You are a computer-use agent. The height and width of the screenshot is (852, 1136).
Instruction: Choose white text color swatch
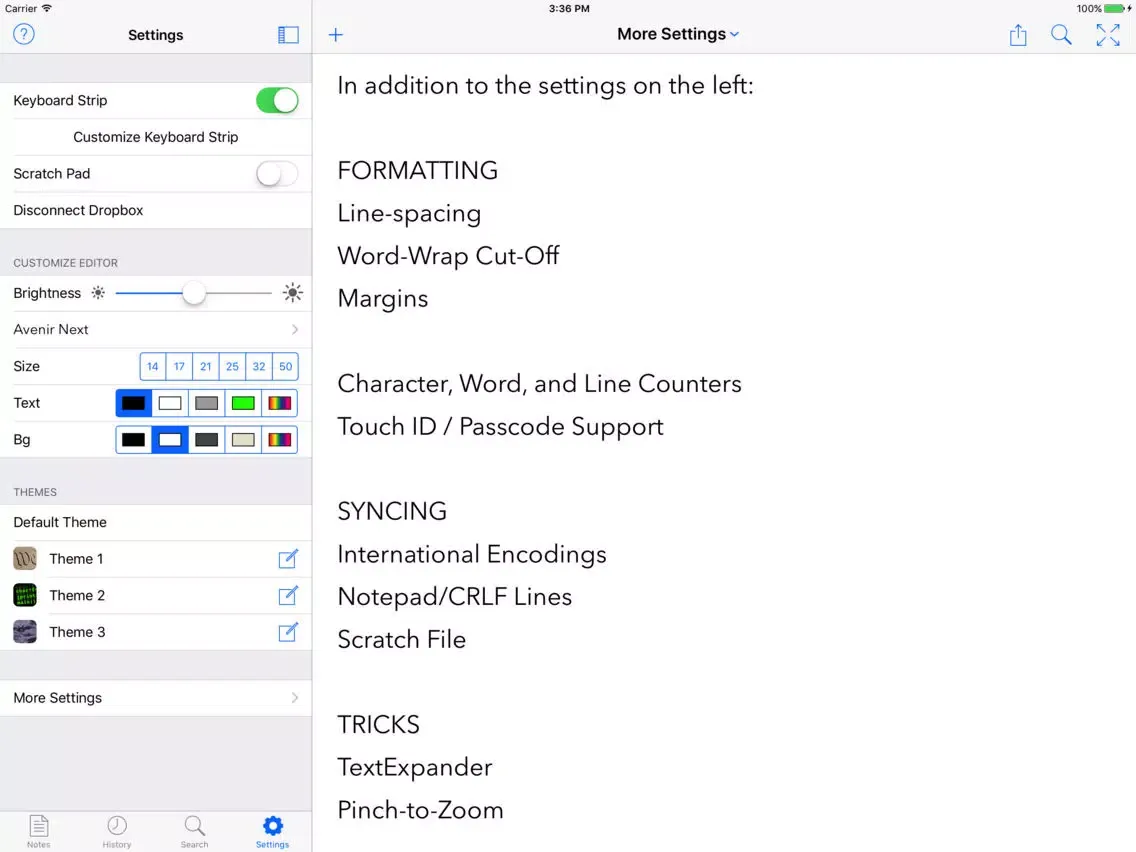point(170,403)
